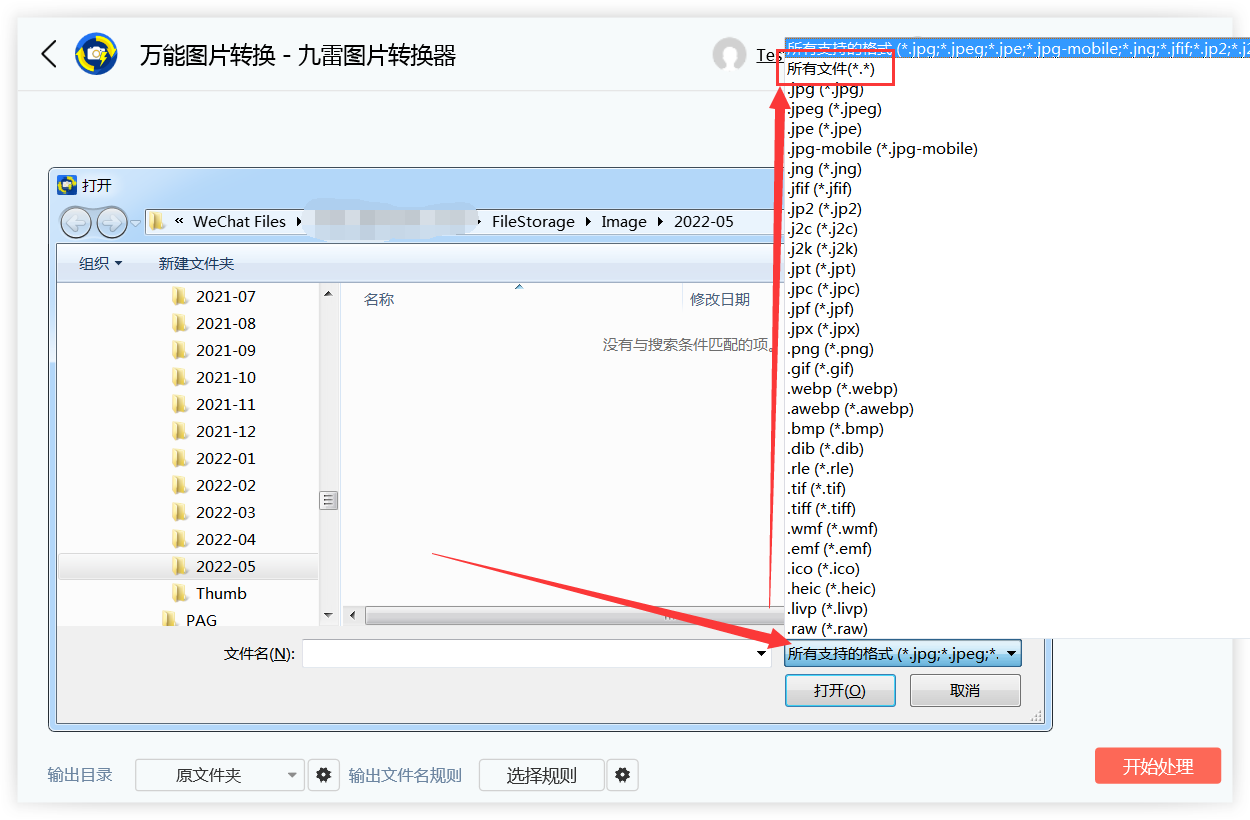Open the file type filter combo box

903,654
